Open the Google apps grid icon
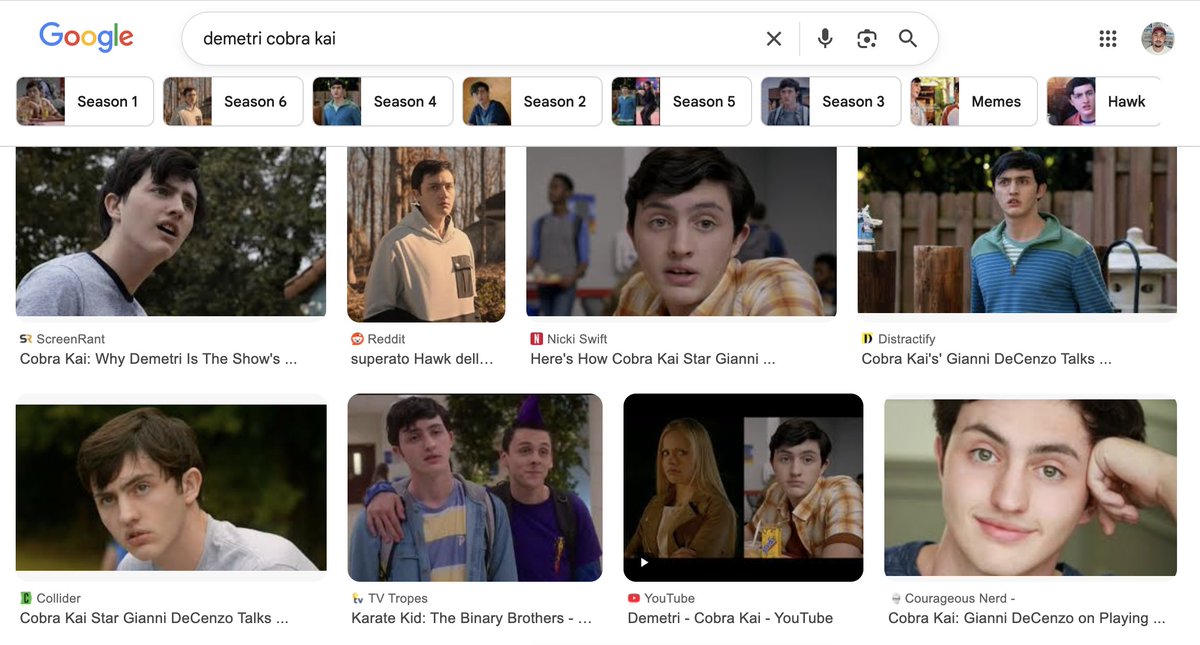Viewport: 1200px width, 645px height. point(1108,39)
